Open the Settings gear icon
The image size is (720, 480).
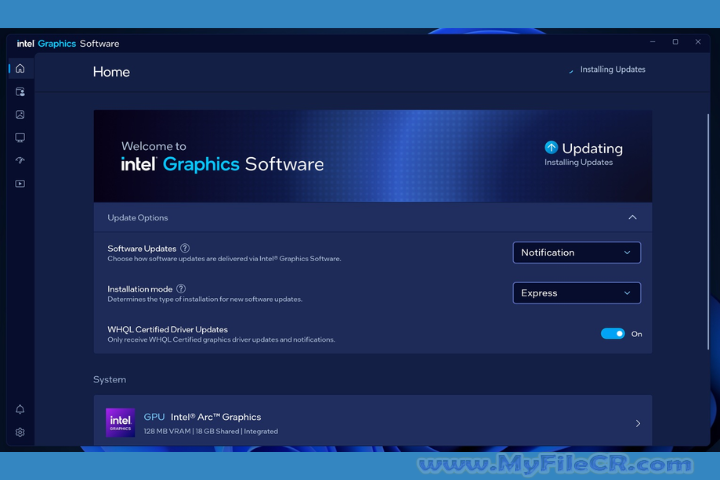(x=20, y=432)
